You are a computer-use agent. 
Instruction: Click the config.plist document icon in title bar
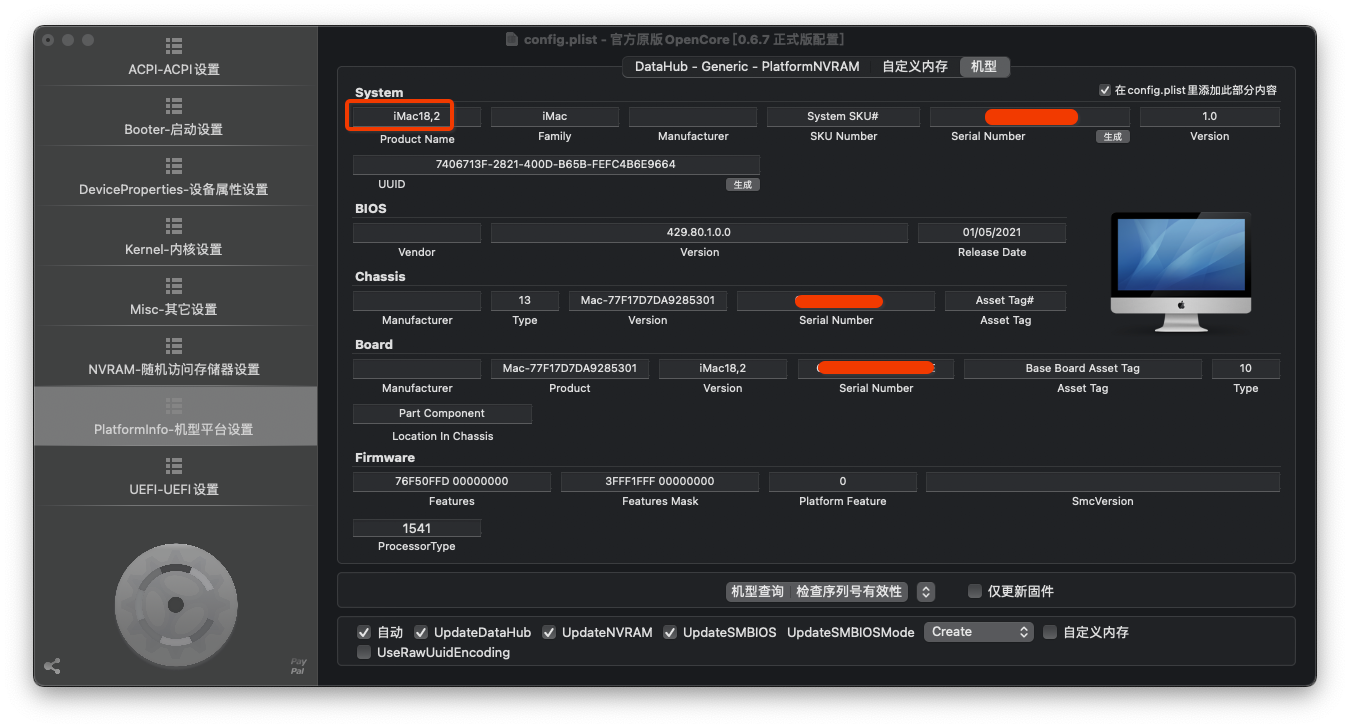[x=514, y=40]
